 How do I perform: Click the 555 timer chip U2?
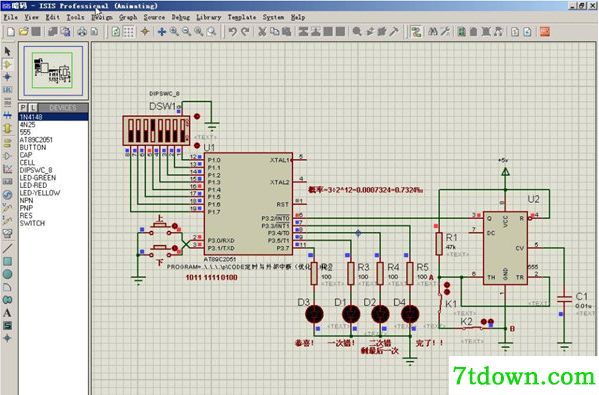[x=505, y=248]
